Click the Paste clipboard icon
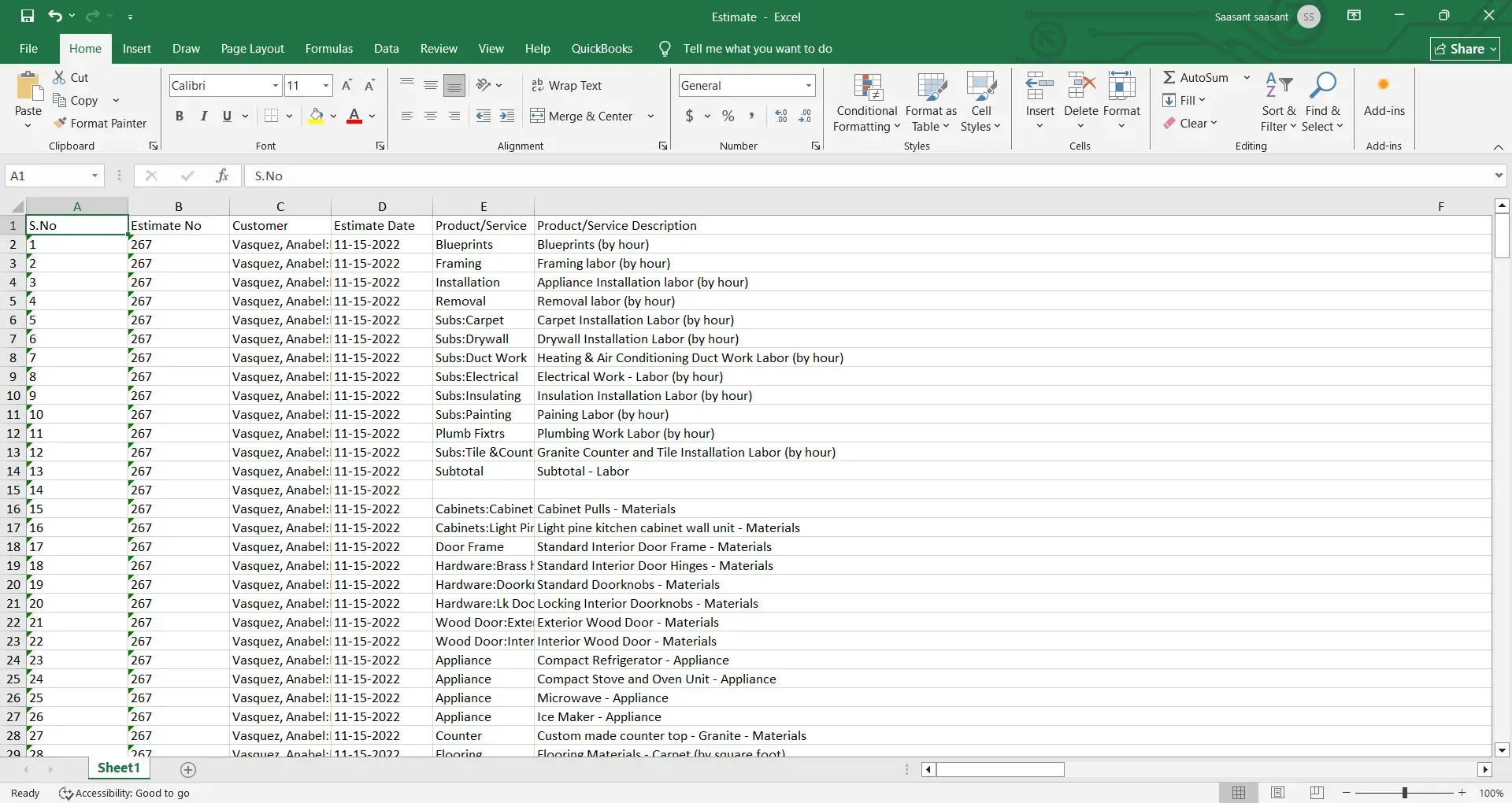 click(x=28, y=87)
